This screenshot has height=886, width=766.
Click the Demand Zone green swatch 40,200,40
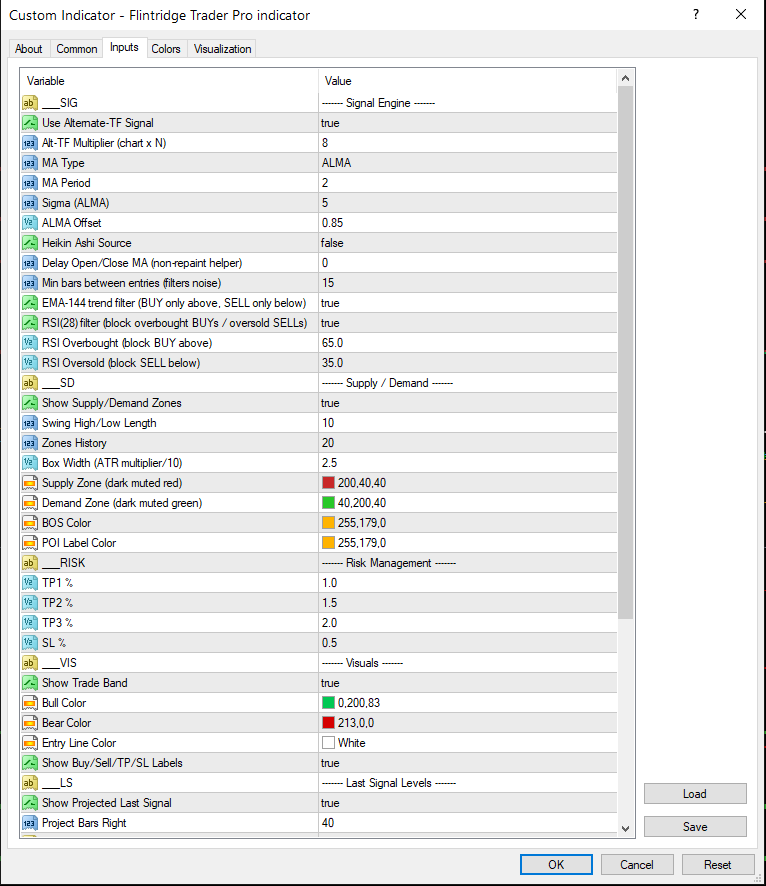(328, 503)
